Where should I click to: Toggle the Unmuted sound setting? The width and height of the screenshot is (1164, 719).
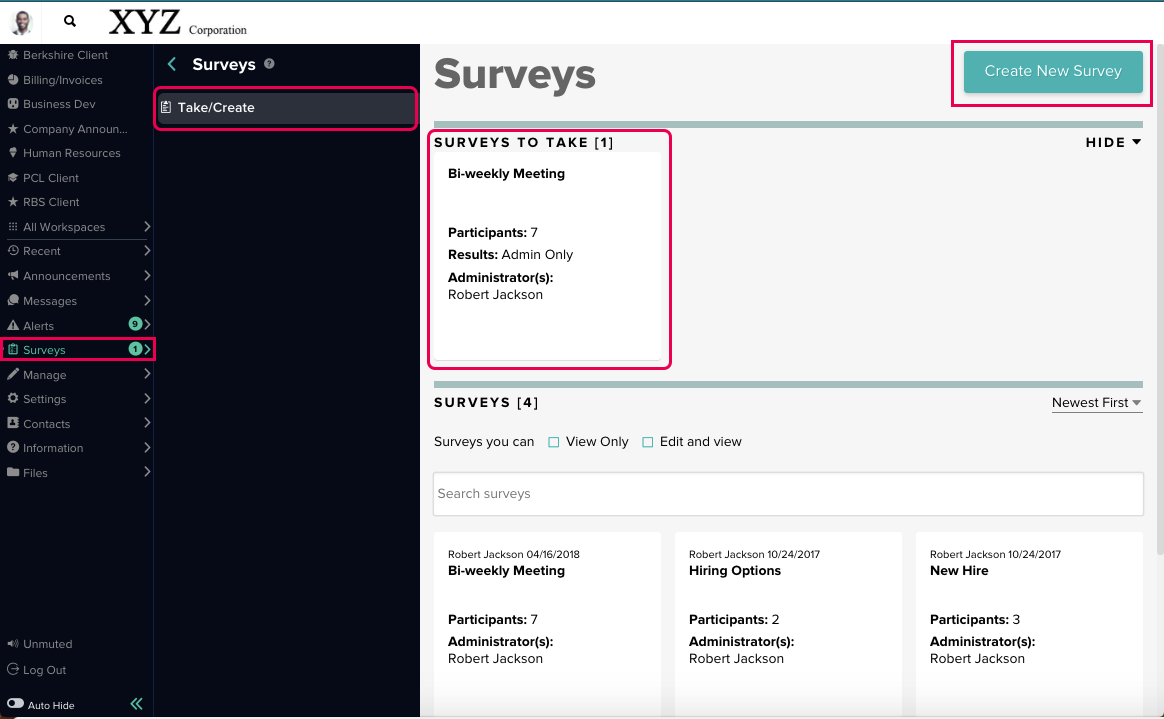tap(40, 644)
